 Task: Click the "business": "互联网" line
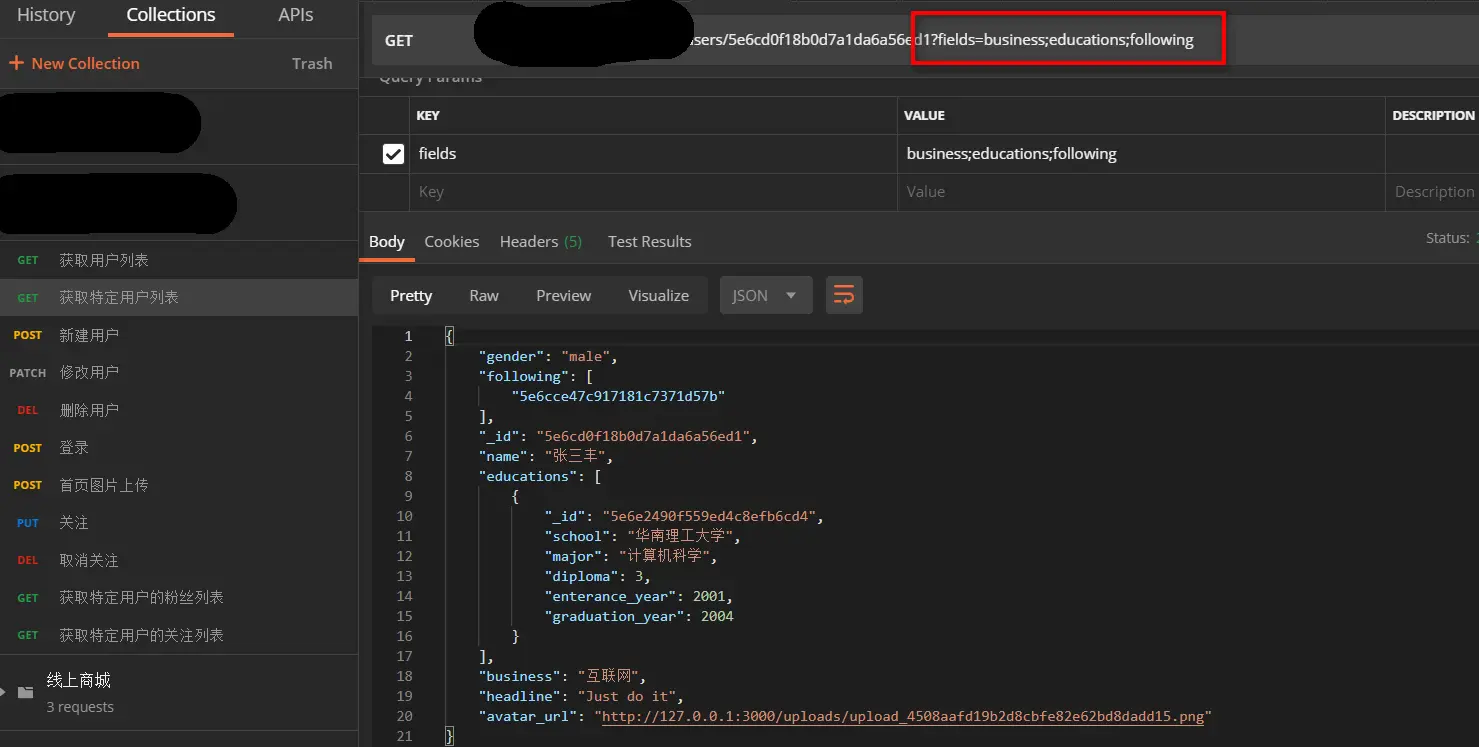click(563, 676)
